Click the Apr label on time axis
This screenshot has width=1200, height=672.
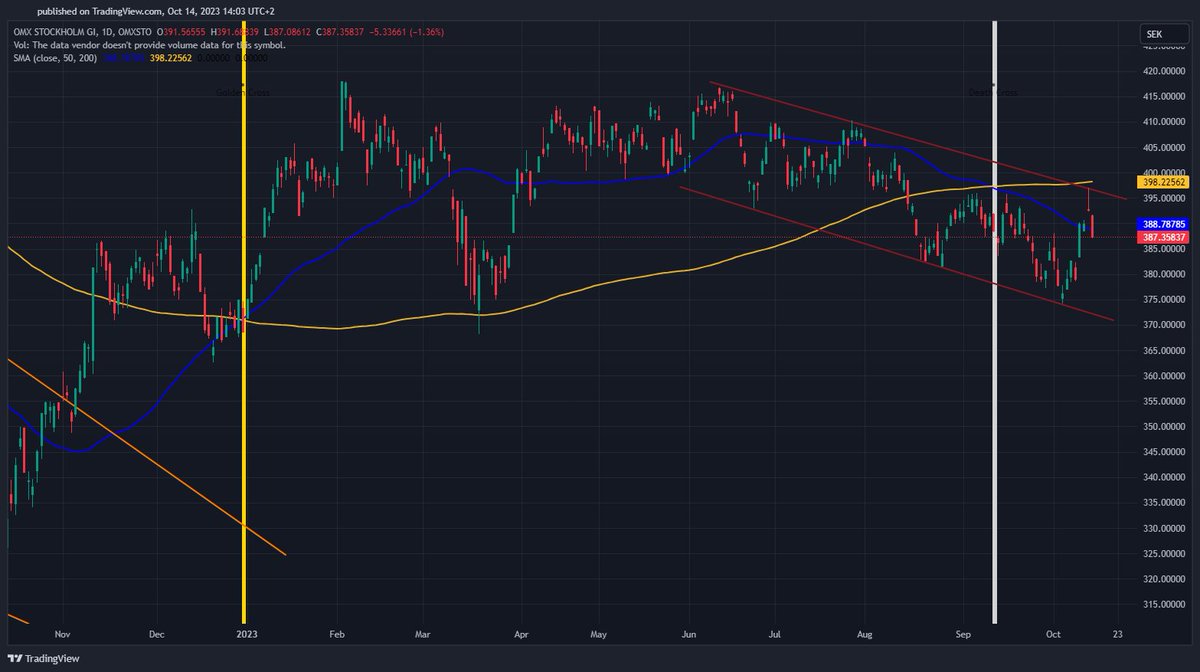click(x=520, y=634)
